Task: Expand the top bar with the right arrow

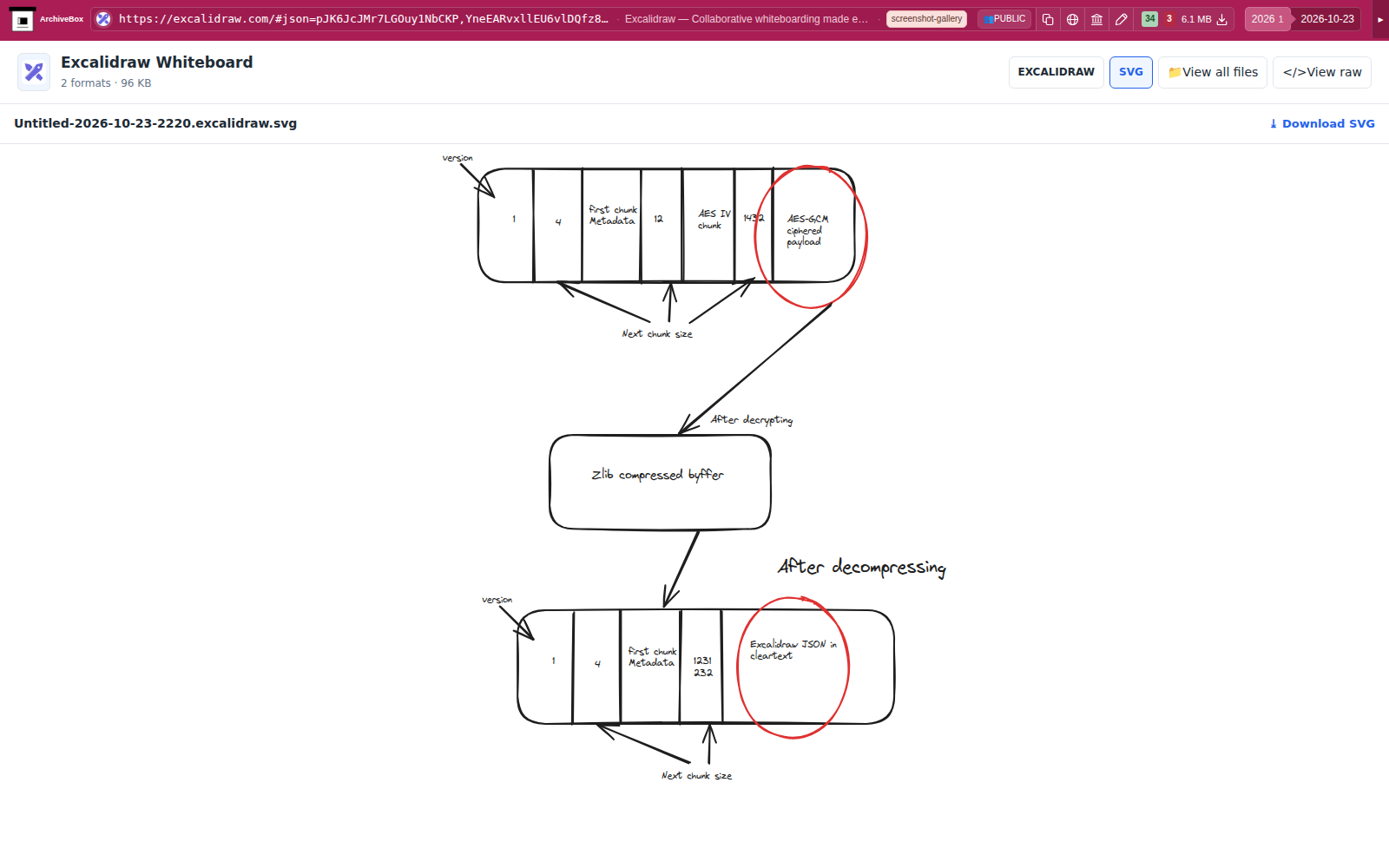Action: pyautogui.click(x=1380, y=19)
